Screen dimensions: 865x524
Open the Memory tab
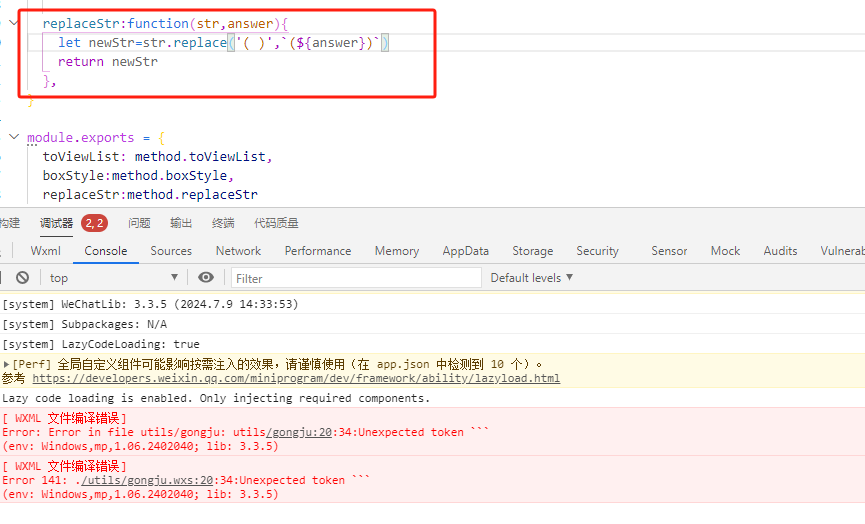coord(397,251)
